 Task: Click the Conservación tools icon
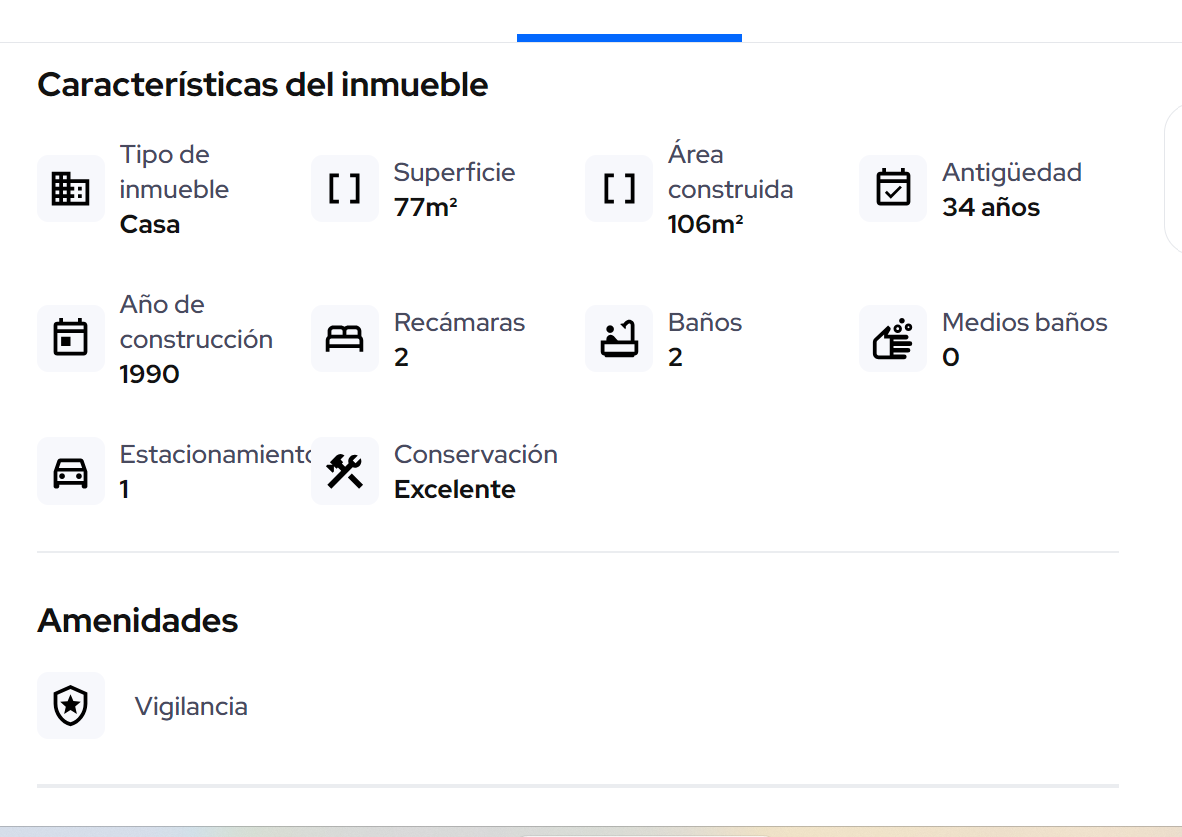[344, 471]
